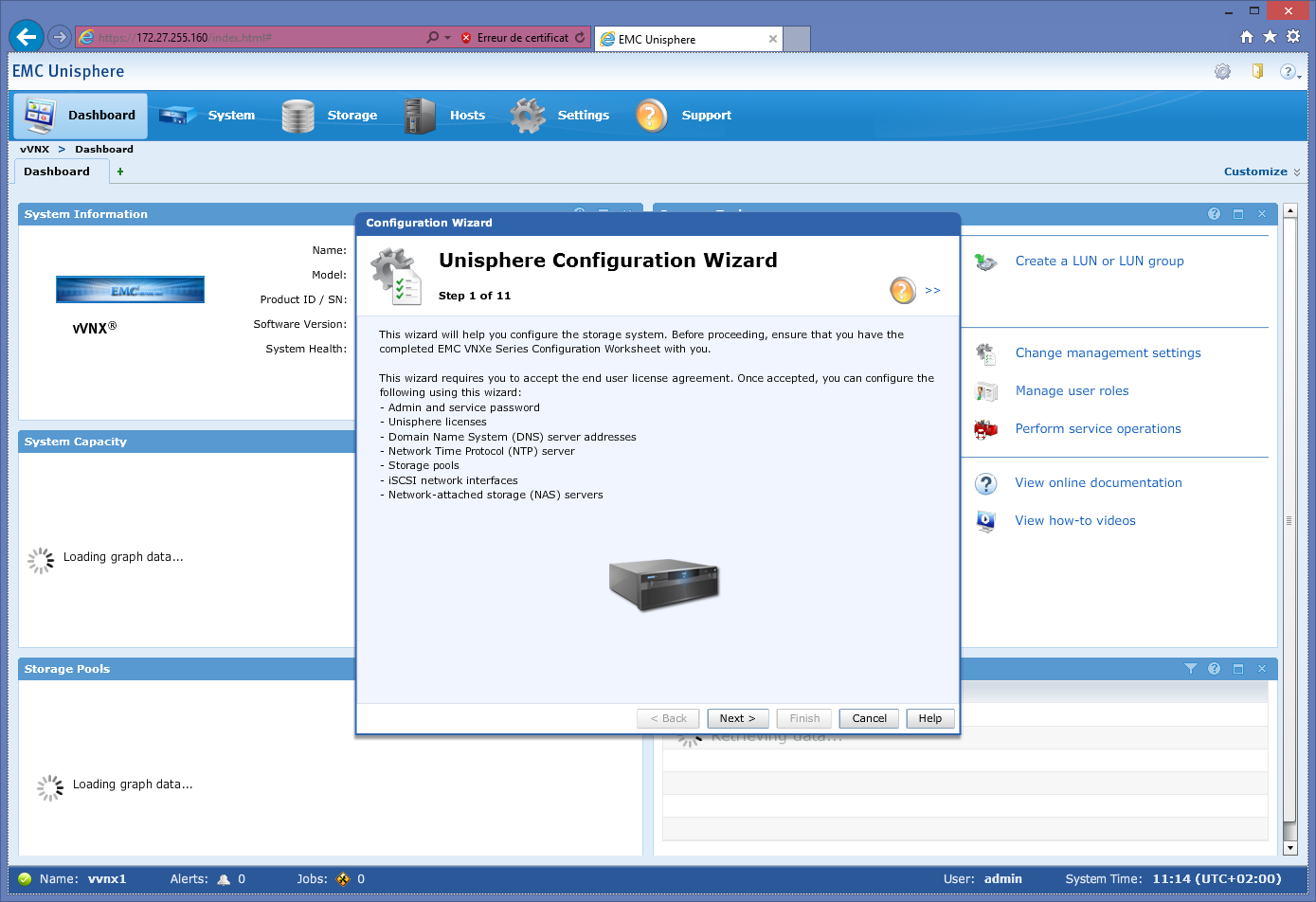This screenshot has height=902, width=1316.
Task: Click the View how-to videos link
Action: click(1074, 520)
